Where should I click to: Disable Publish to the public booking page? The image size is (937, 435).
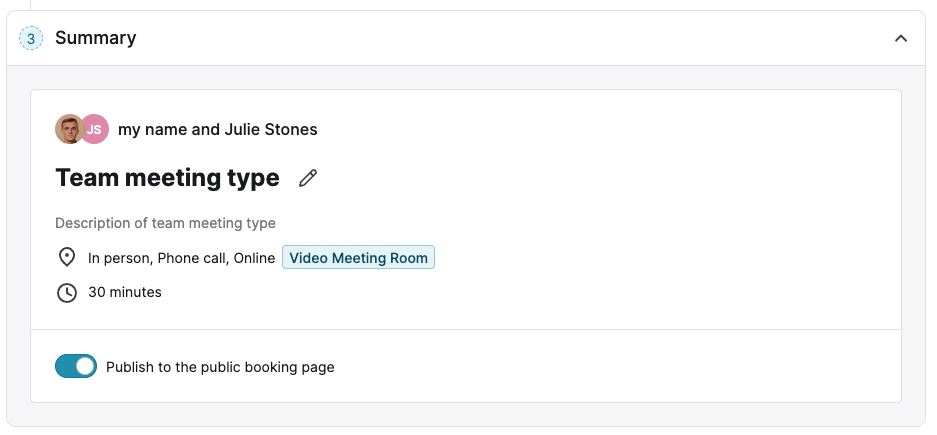76,367
